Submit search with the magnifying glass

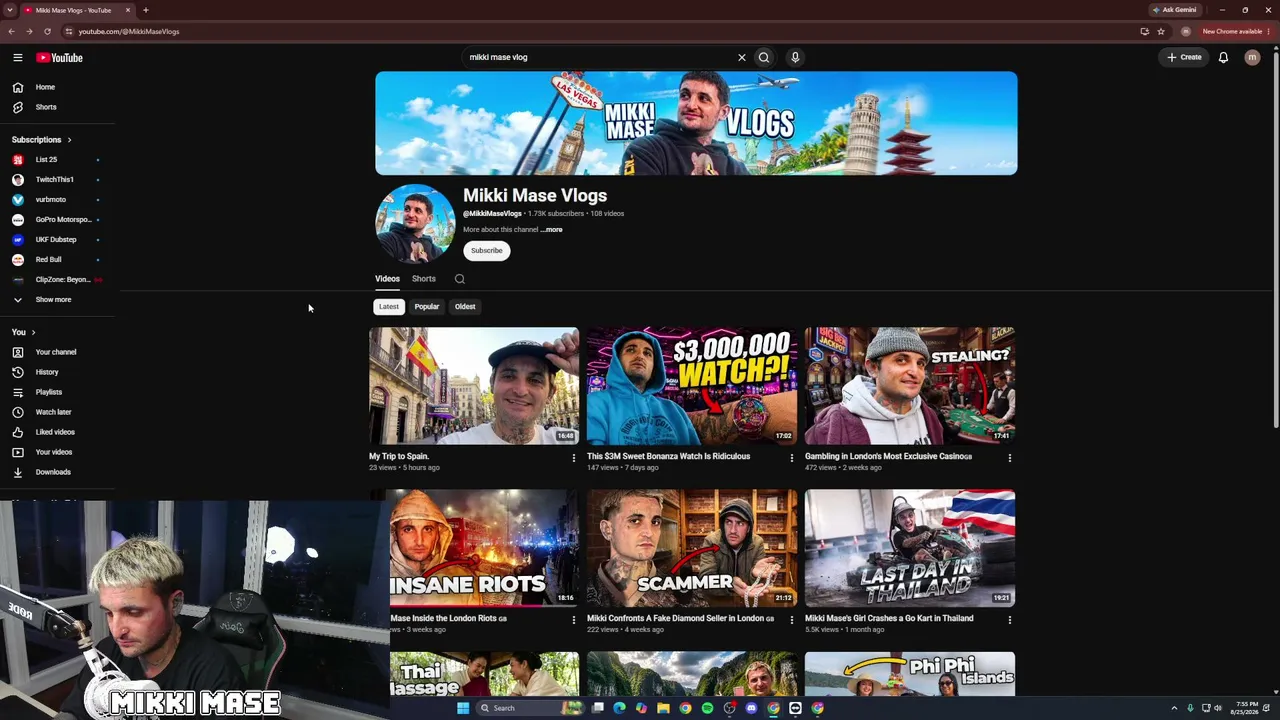click(764, 57)
